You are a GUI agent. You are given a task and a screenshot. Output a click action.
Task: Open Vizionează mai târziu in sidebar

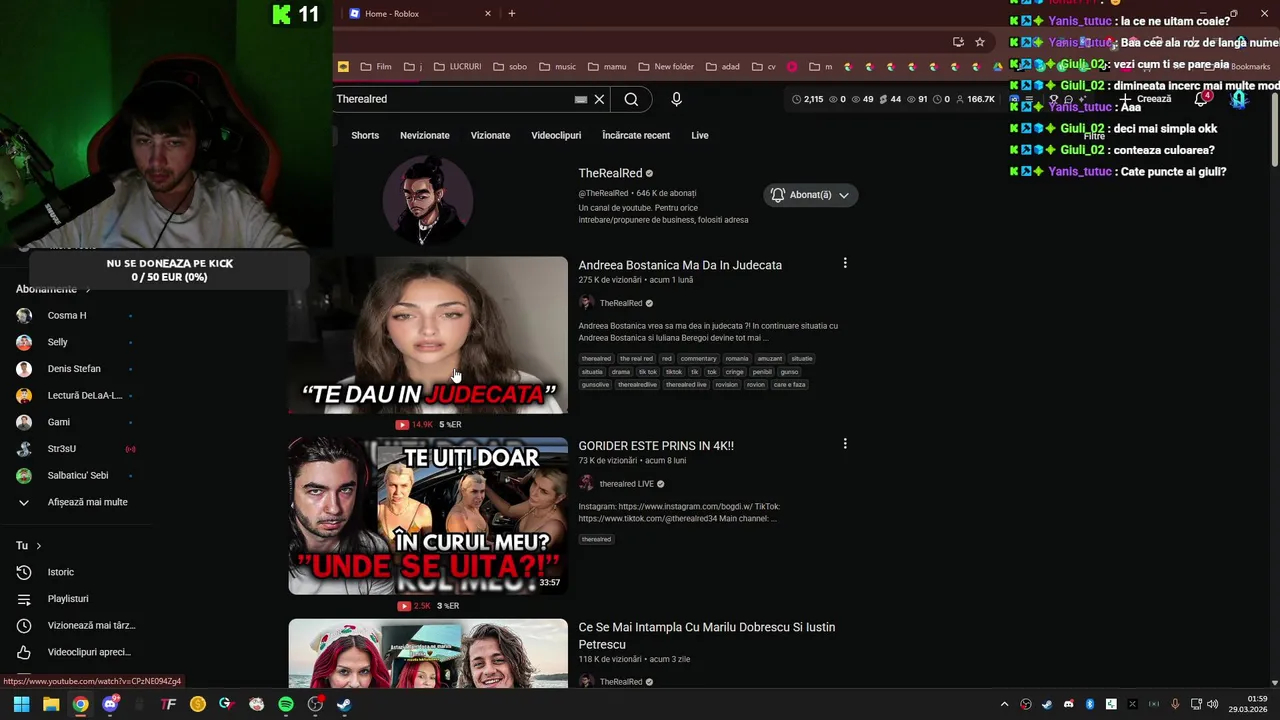77,625
